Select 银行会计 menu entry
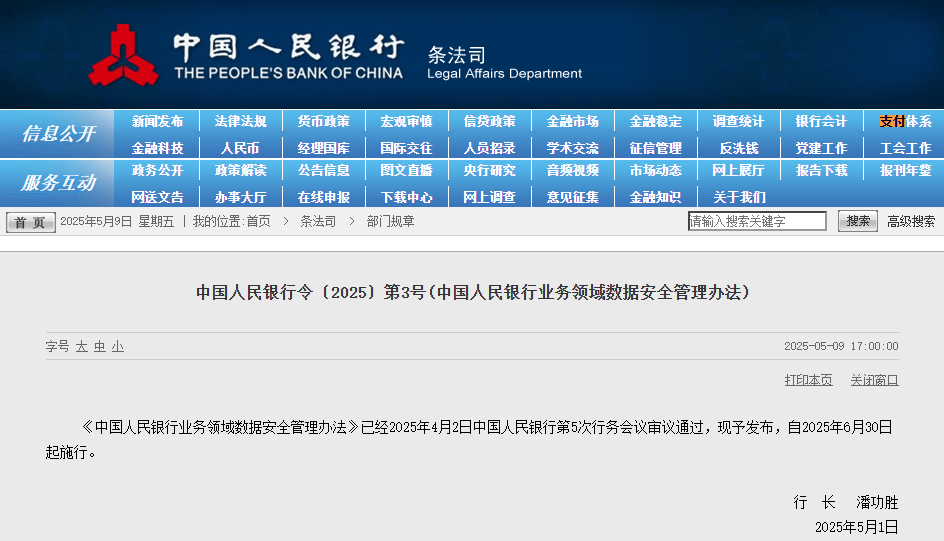 822,122
